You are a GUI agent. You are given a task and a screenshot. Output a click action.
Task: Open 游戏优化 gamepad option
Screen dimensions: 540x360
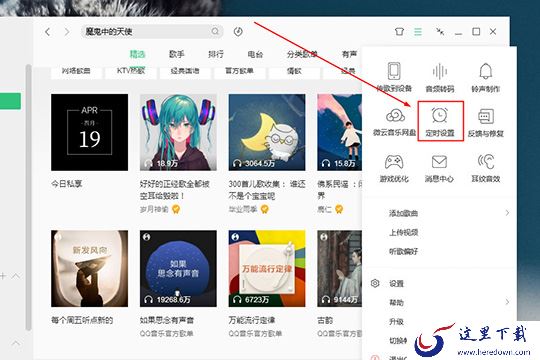tap(394, 168)
